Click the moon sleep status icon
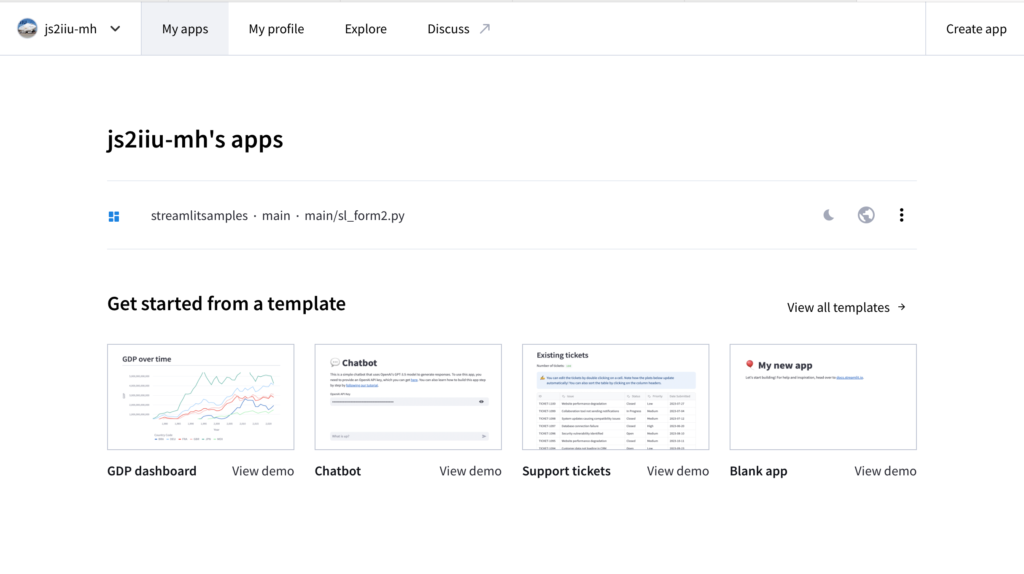 829,215
